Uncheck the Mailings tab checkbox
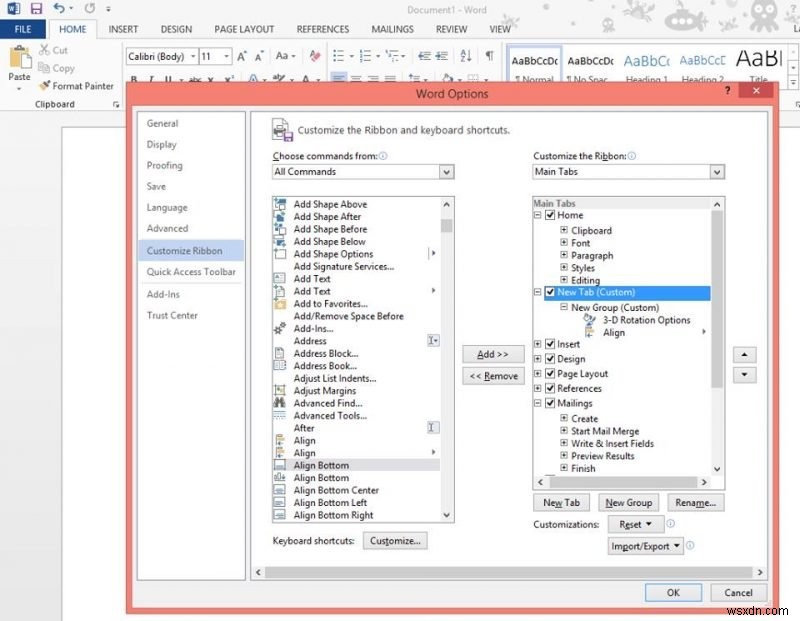Image resolution: width=800 pixels, height=621 pixels. click(x=548, y=403)
